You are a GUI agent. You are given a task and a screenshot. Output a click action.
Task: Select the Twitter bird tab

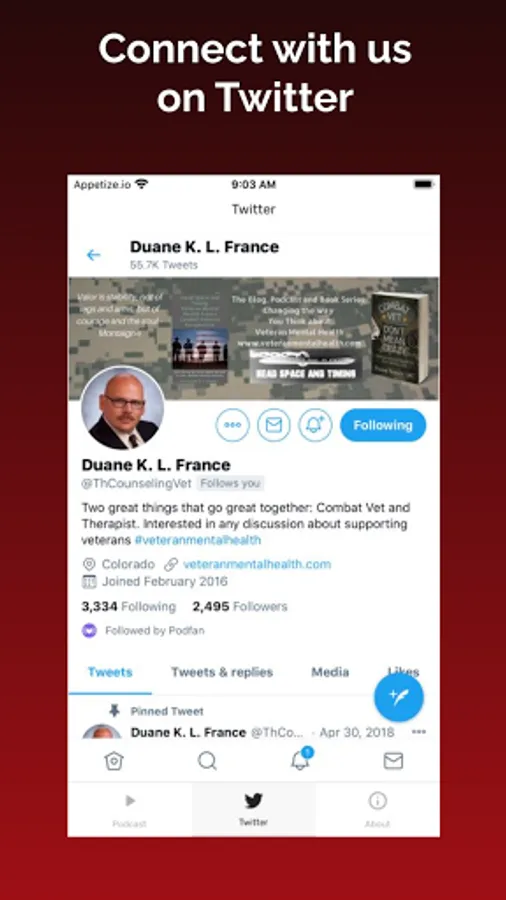tap(254, 810)
